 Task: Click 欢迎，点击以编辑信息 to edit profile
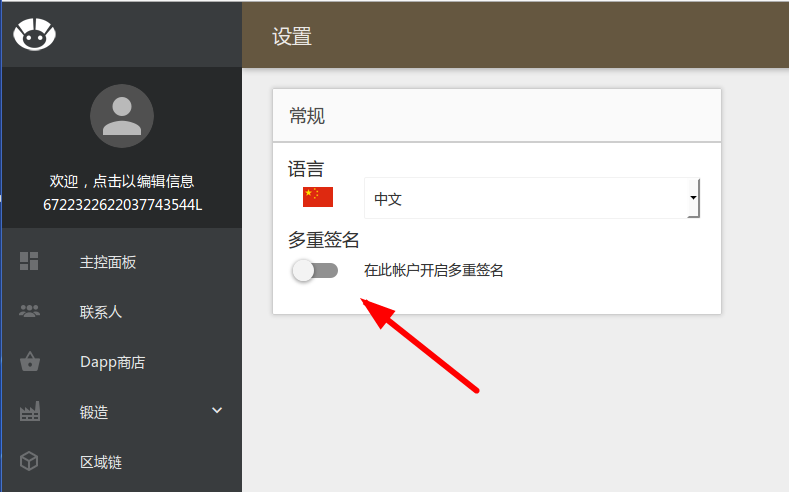pyautogui.click(x=122, y=181)
